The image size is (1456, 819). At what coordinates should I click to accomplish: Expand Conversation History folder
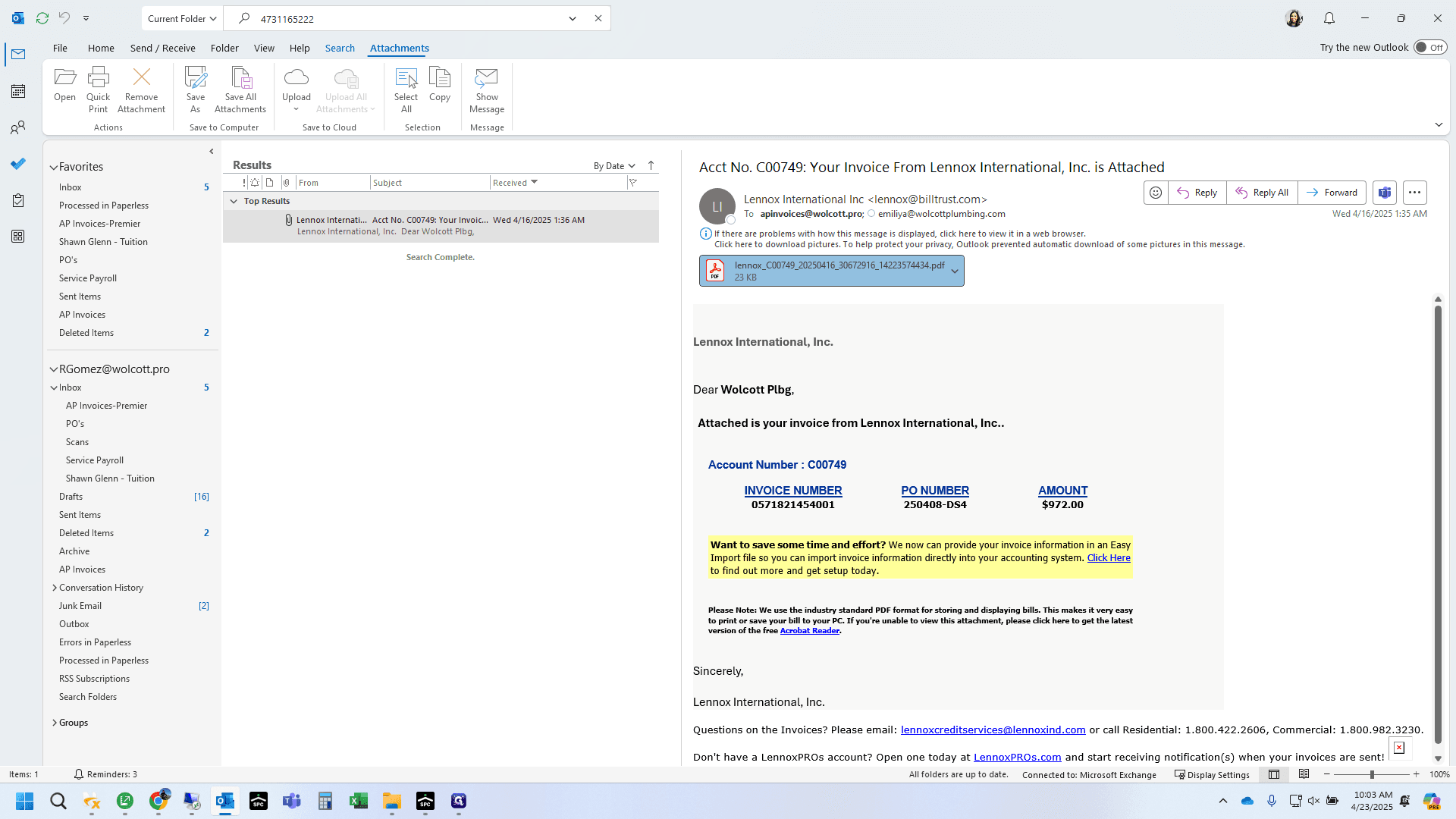tap(55, 588)
